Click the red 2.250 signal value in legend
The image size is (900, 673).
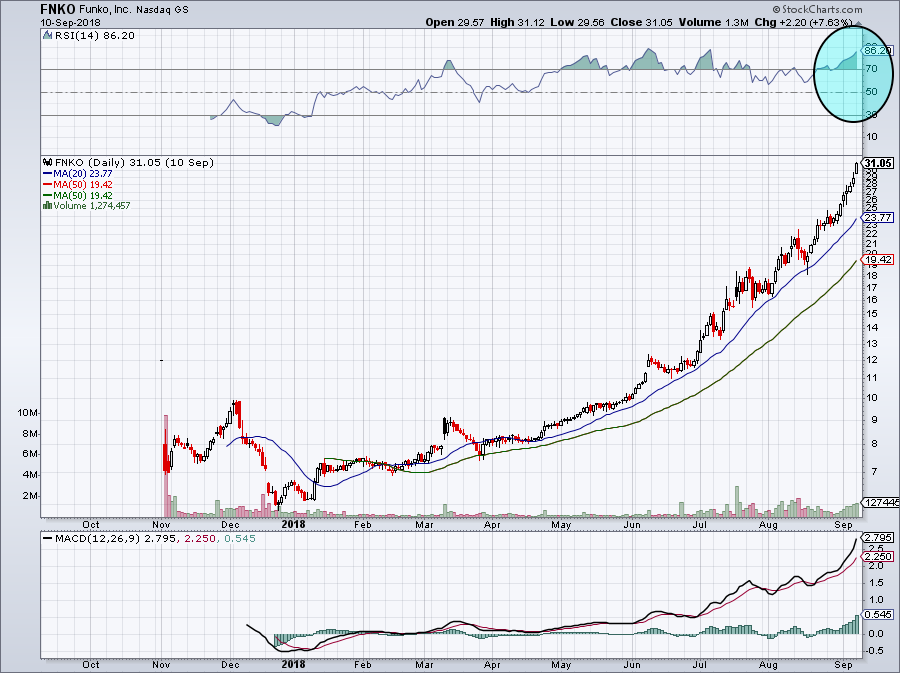coord(200,539)
